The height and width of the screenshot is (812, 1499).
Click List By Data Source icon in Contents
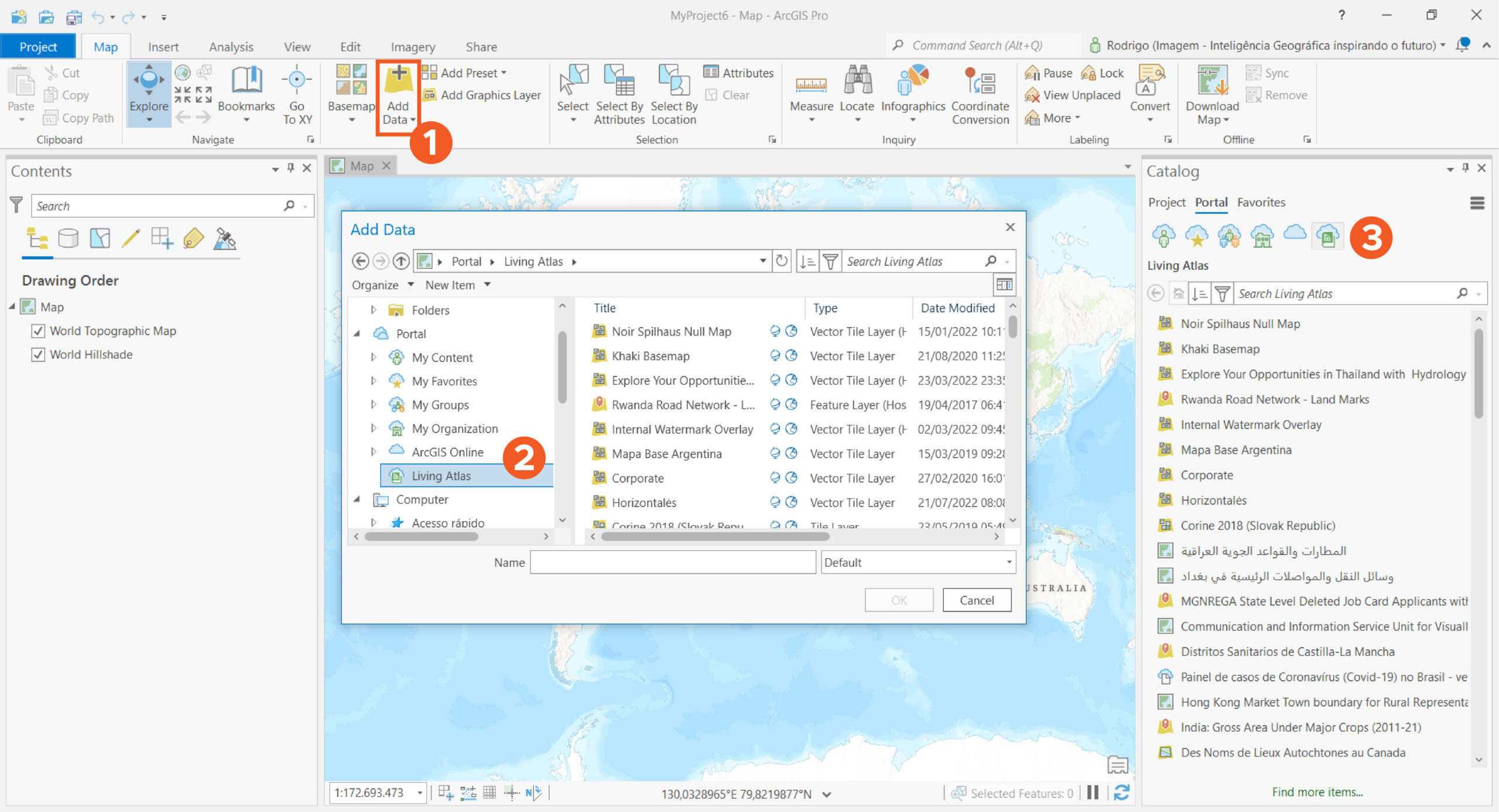point(69,238)
